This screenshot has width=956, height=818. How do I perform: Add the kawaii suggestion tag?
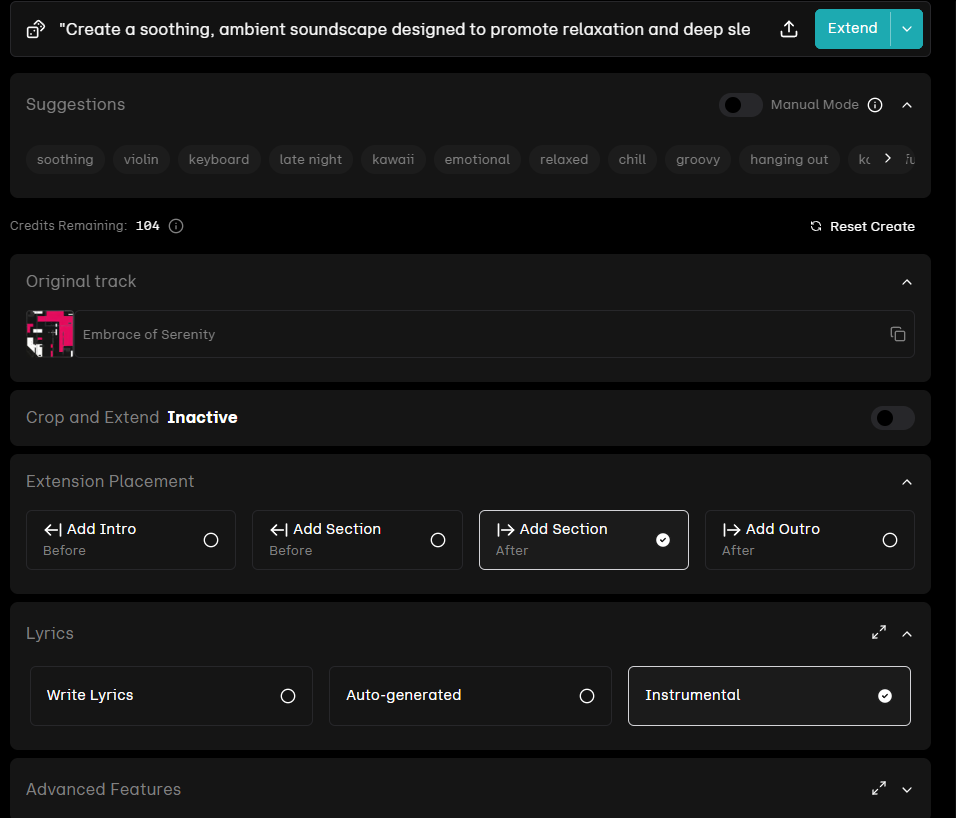[x=393, y=160]
